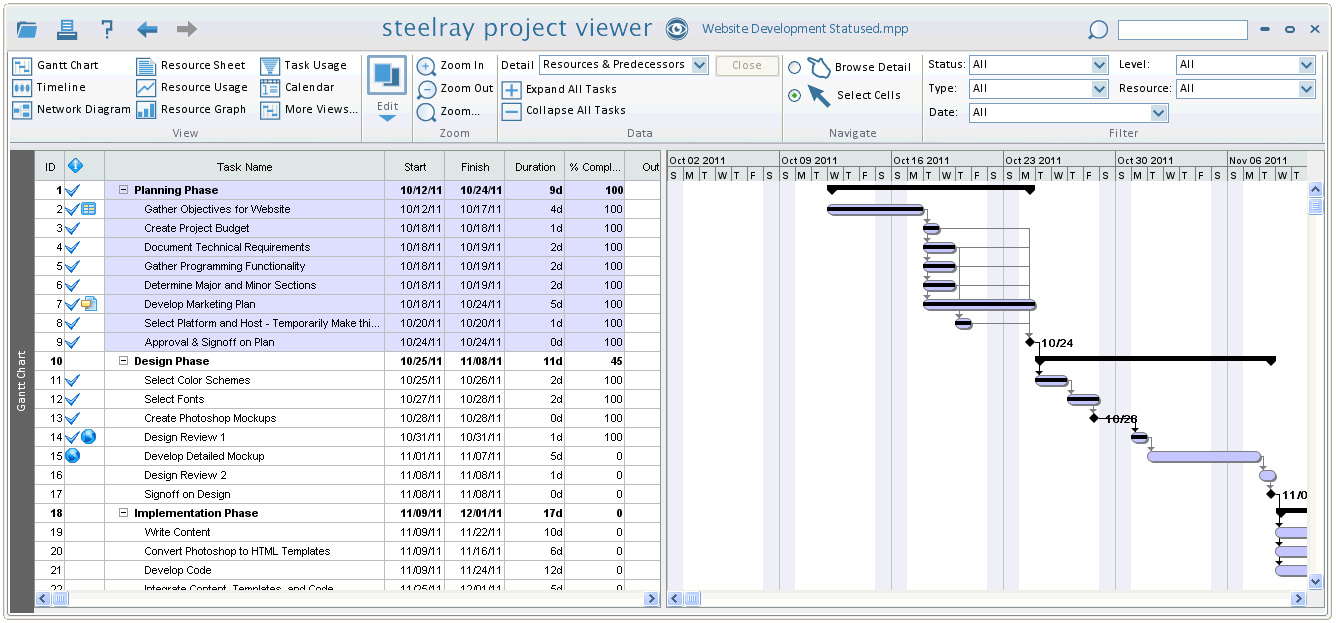The height and width of the screenshot is (623, 1336).
Task: Collapse the Implementation Phase summary task
Action: 124,513
